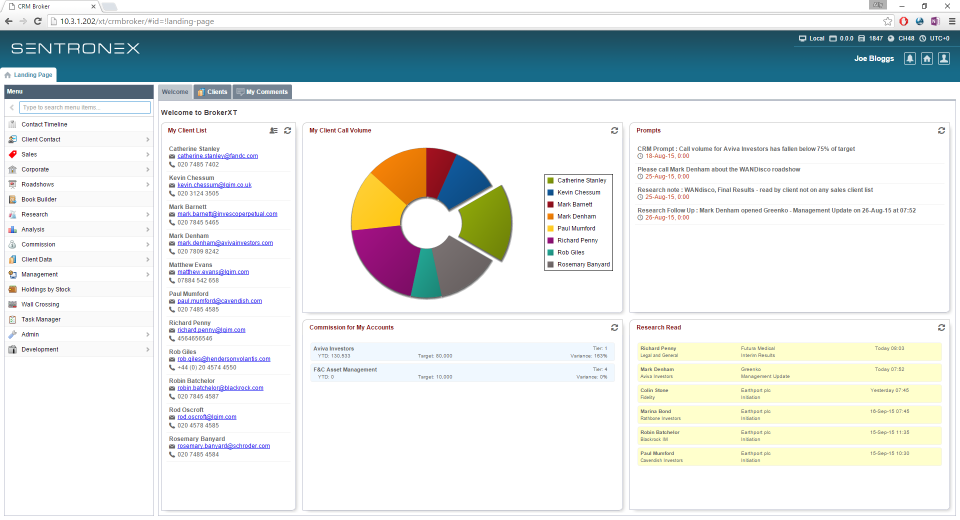The image size is (960, 520).
Task: Click the menu search input field
Action: (x=85, y=108)
